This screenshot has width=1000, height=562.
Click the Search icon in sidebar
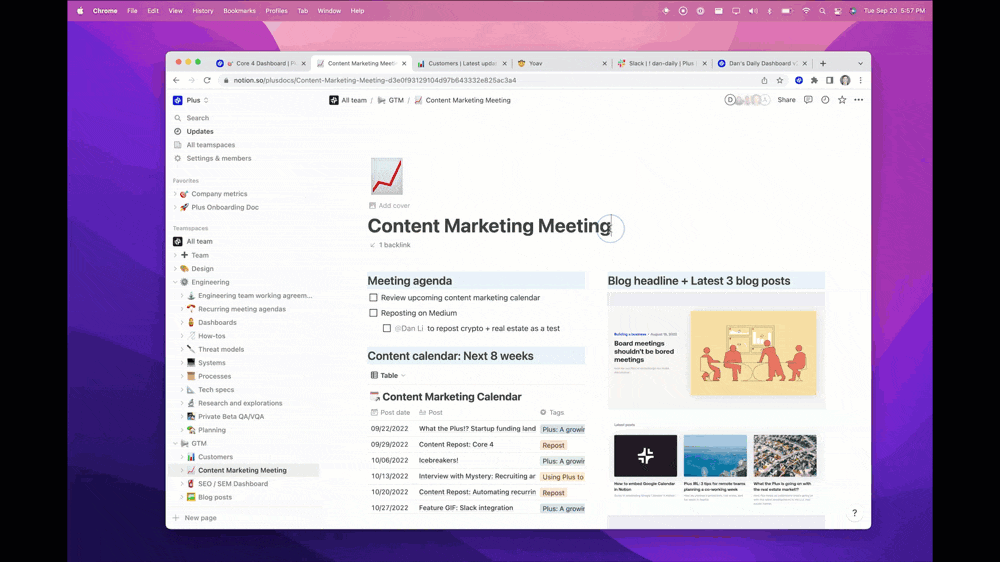(178, 118)
